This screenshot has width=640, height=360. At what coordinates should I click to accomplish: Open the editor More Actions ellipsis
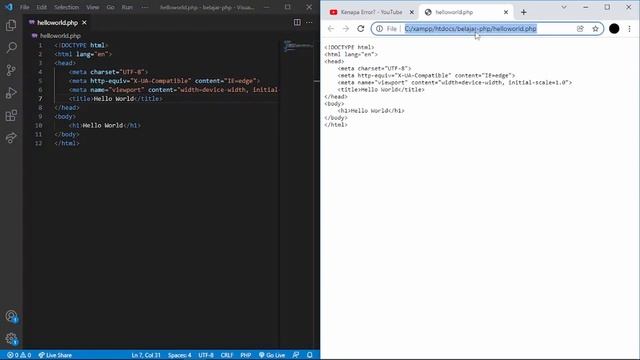click(x=309, y=22)
